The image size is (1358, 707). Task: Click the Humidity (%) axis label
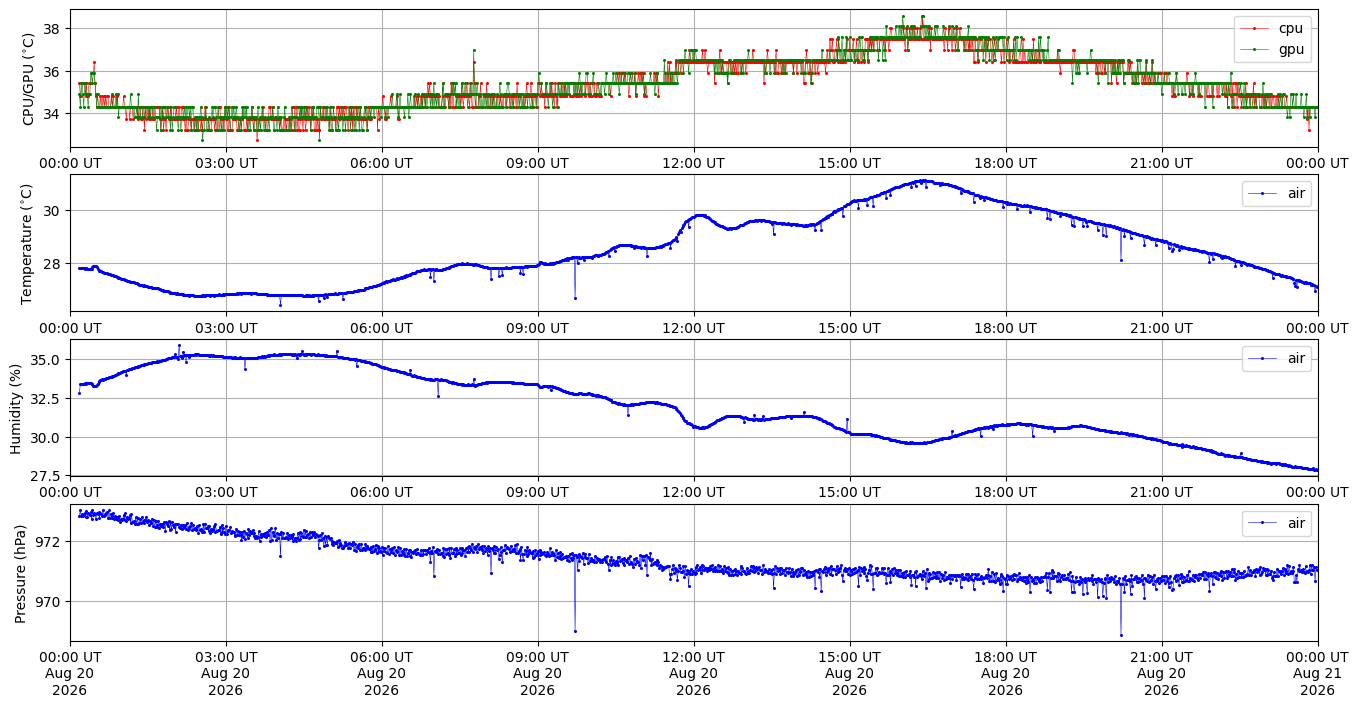pyautogui.click(x=17, y=408)
